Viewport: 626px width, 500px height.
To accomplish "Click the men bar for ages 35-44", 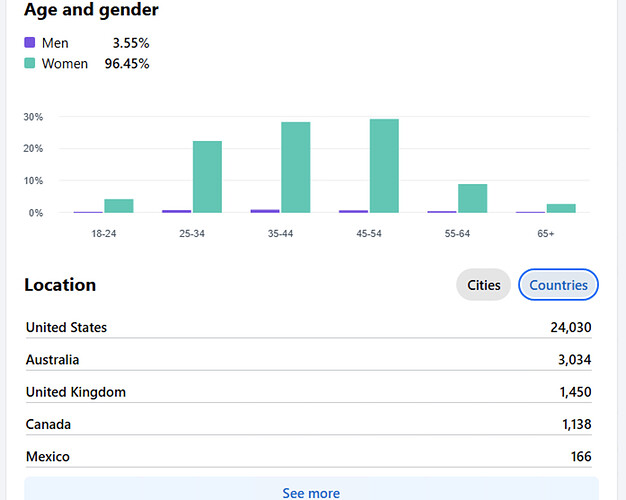I will (x=265, y=211).
